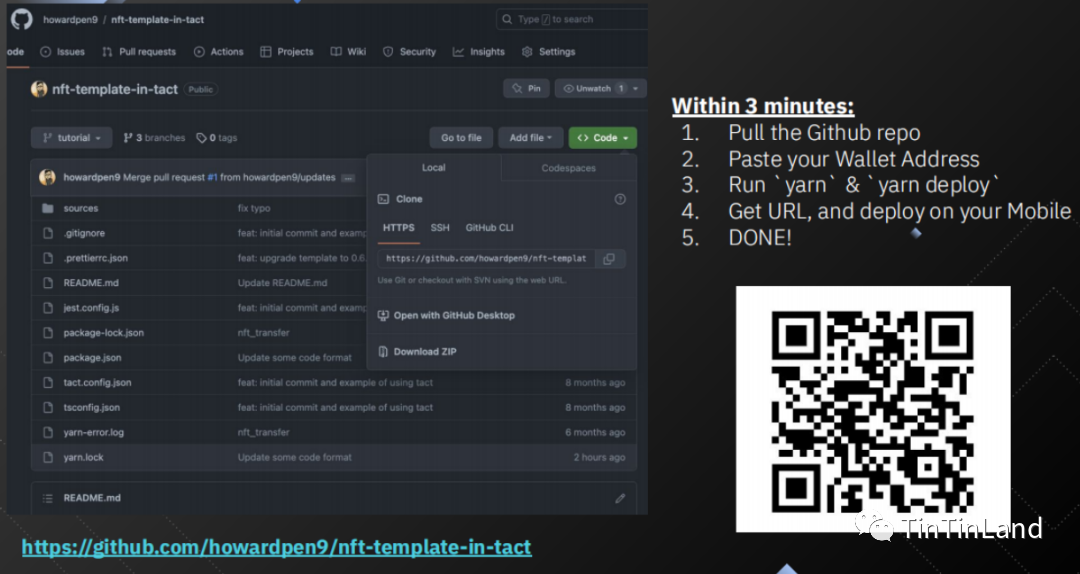1080x574 pixels.
Task: Click the avatar beside nft-template-in-tact title
Action: click(39, 89)
